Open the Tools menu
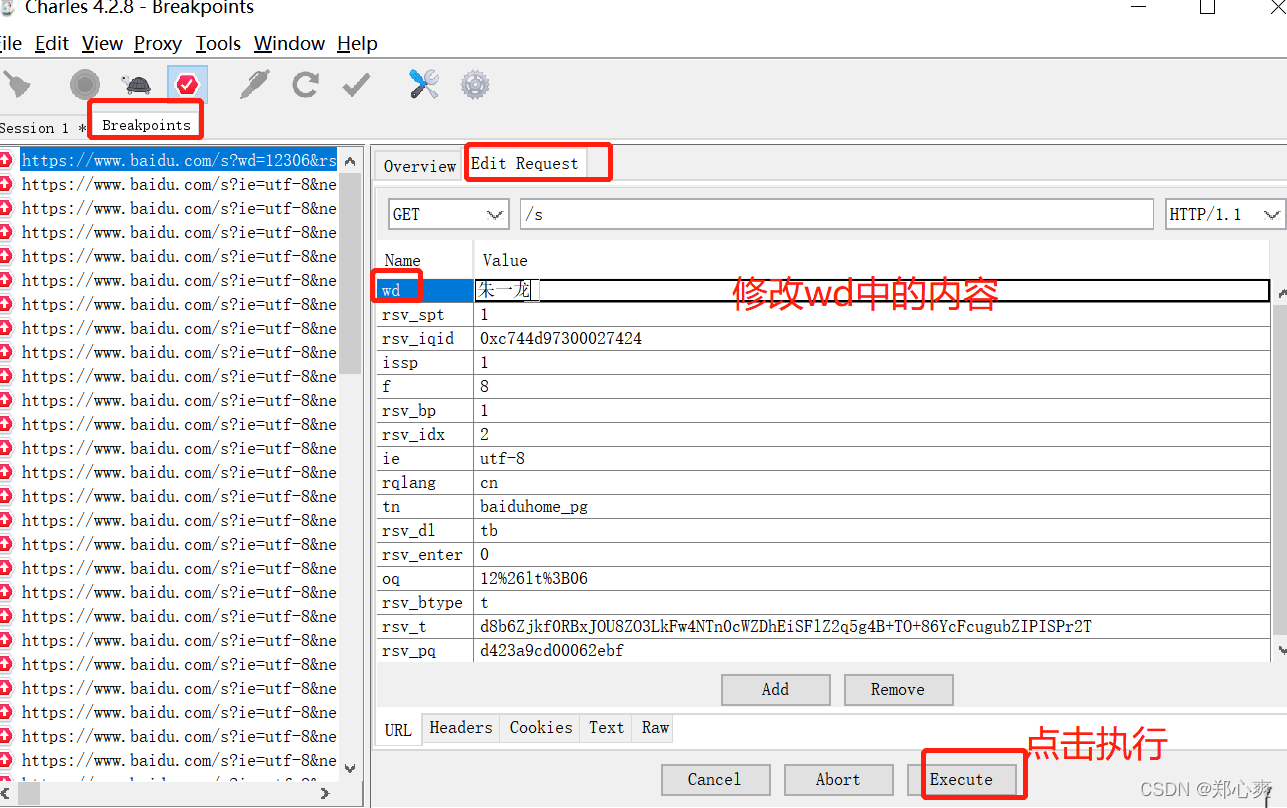1287x808 pixels. click(218, 43)
